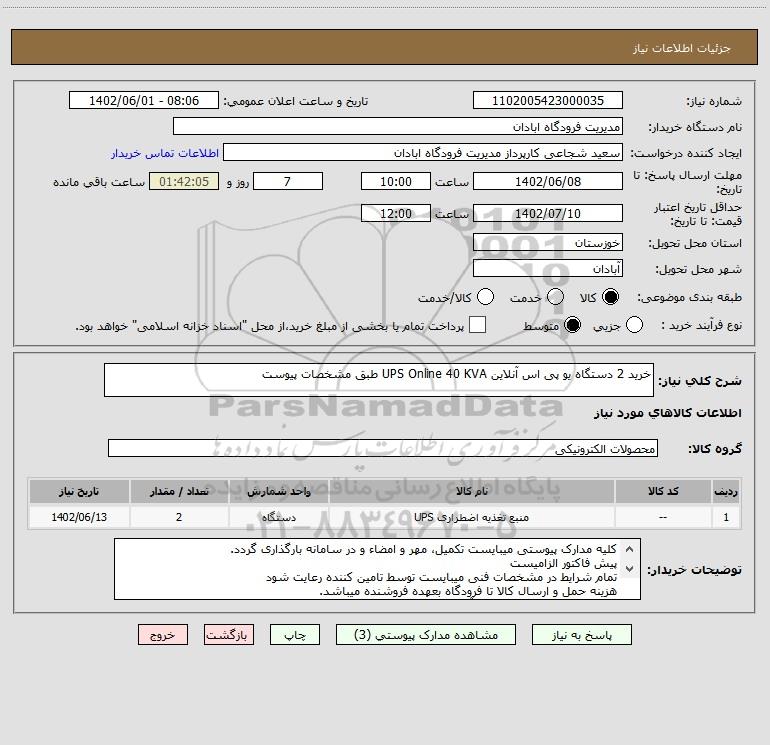Image resolution: width=770 pixels, height=745 pixels.
Task: Click the buyer notes text box
Action: point(377,569)
